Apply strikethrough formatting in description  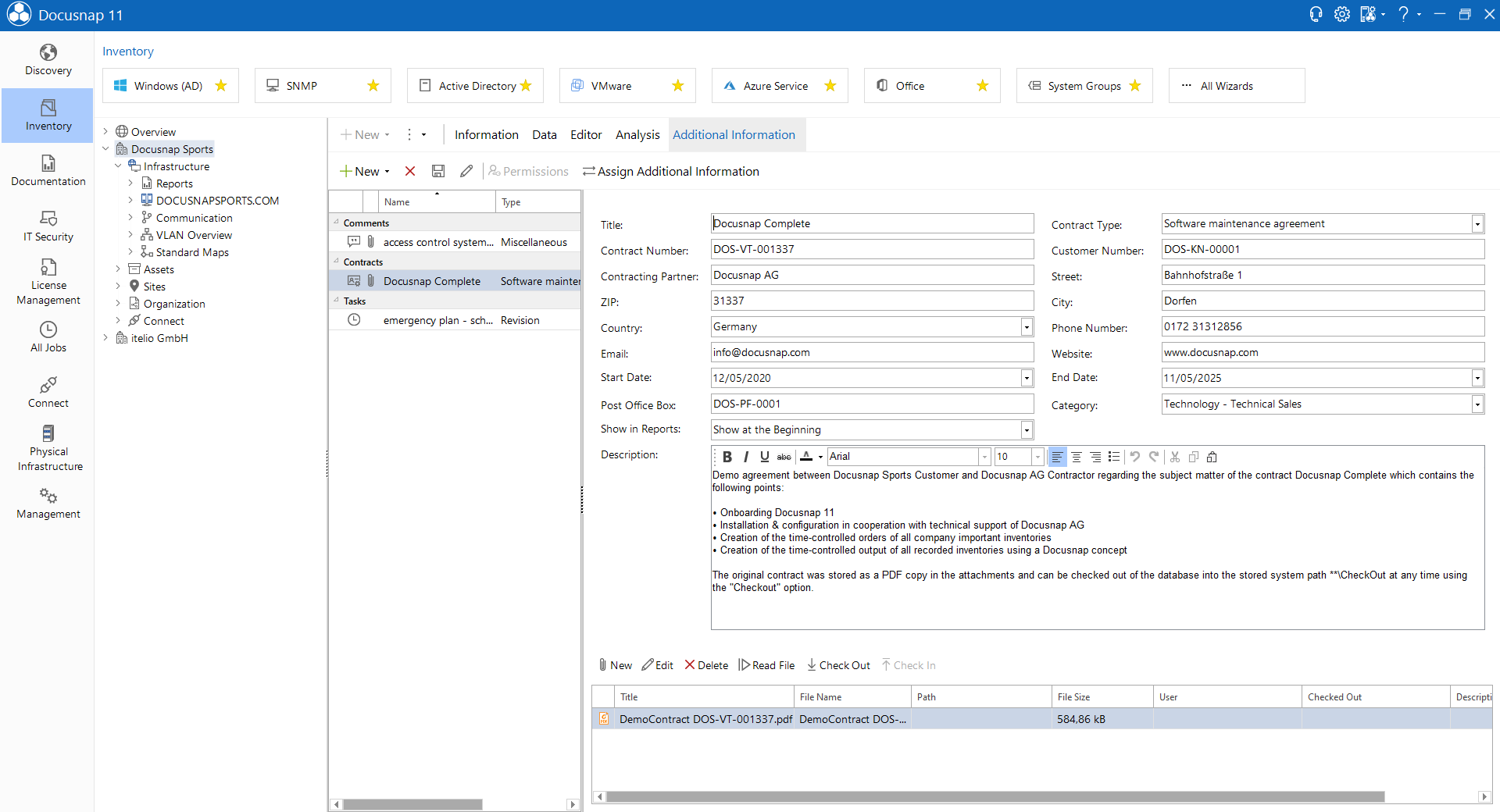tap(784, 457)
